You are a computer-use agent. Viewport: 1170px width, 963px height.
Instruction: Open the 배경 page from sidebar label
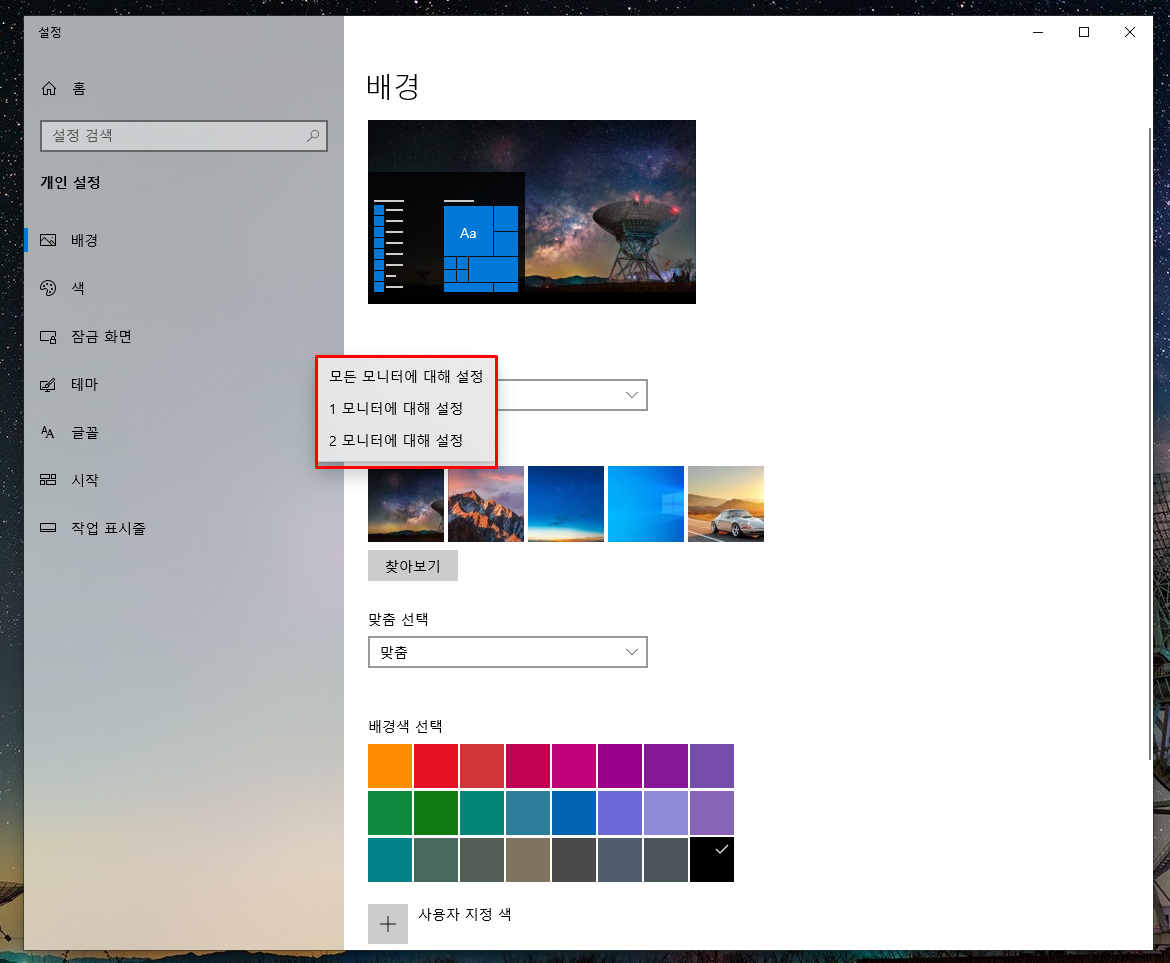tap(84, 240)
